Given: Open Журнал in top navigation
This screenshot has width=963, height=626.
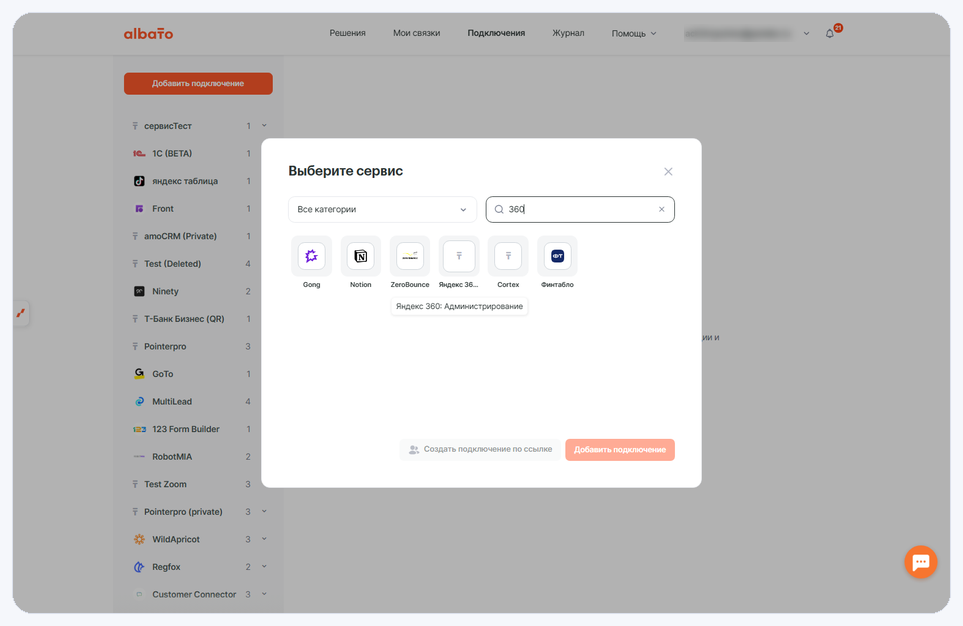Looking at the screenshot, I should coord(568,33).
